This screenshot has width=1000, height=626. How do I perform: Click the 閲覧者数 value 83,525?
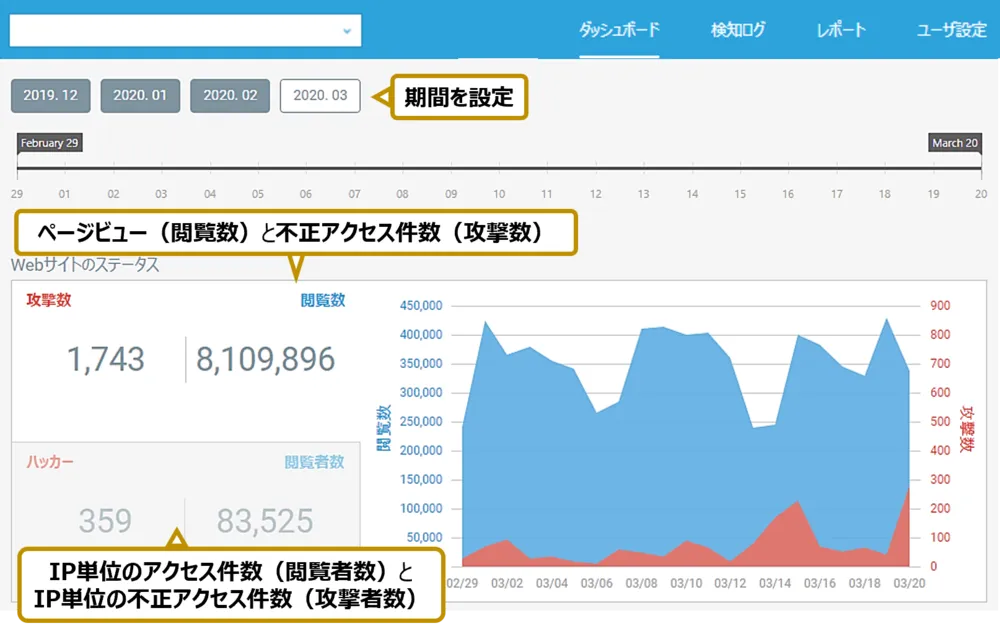coord(265,520)
